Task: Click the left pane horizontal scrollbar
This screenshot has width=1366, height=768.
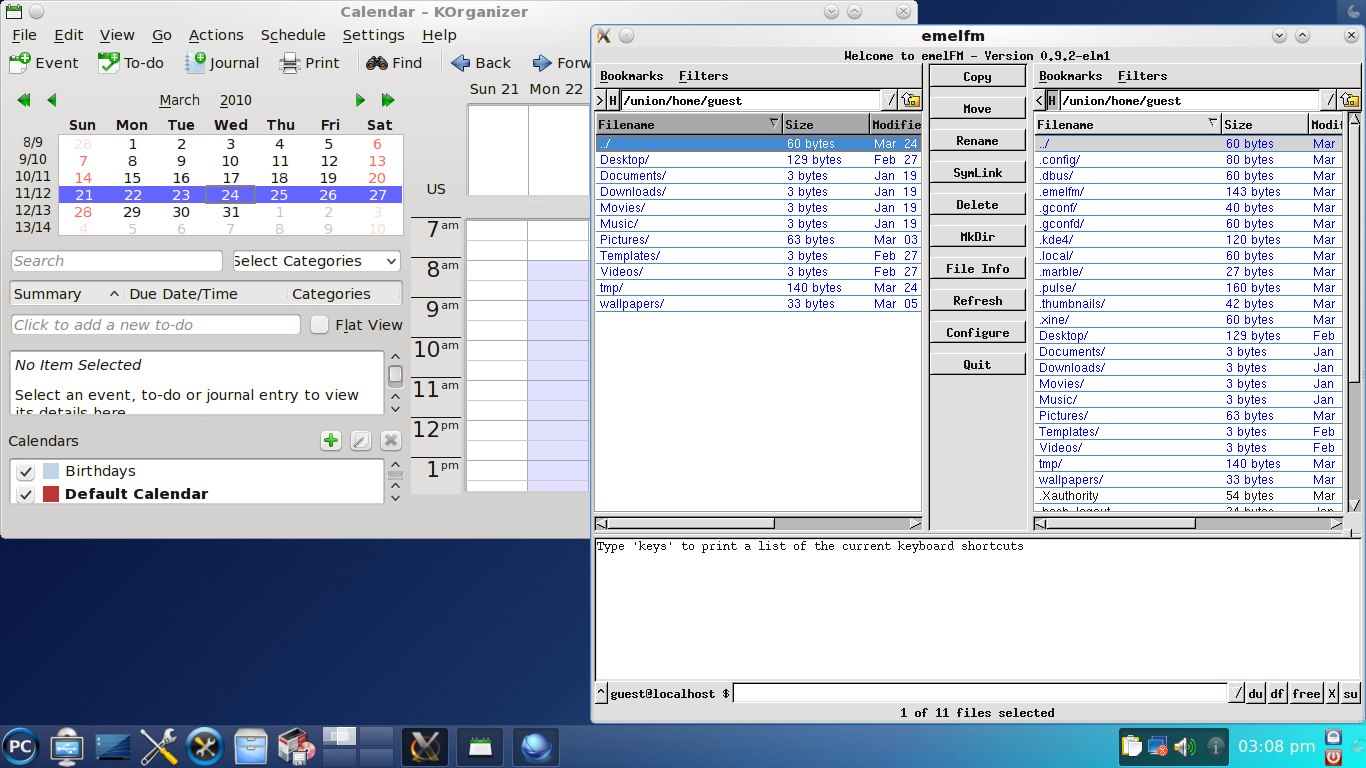Action: (x=690, y=524)
